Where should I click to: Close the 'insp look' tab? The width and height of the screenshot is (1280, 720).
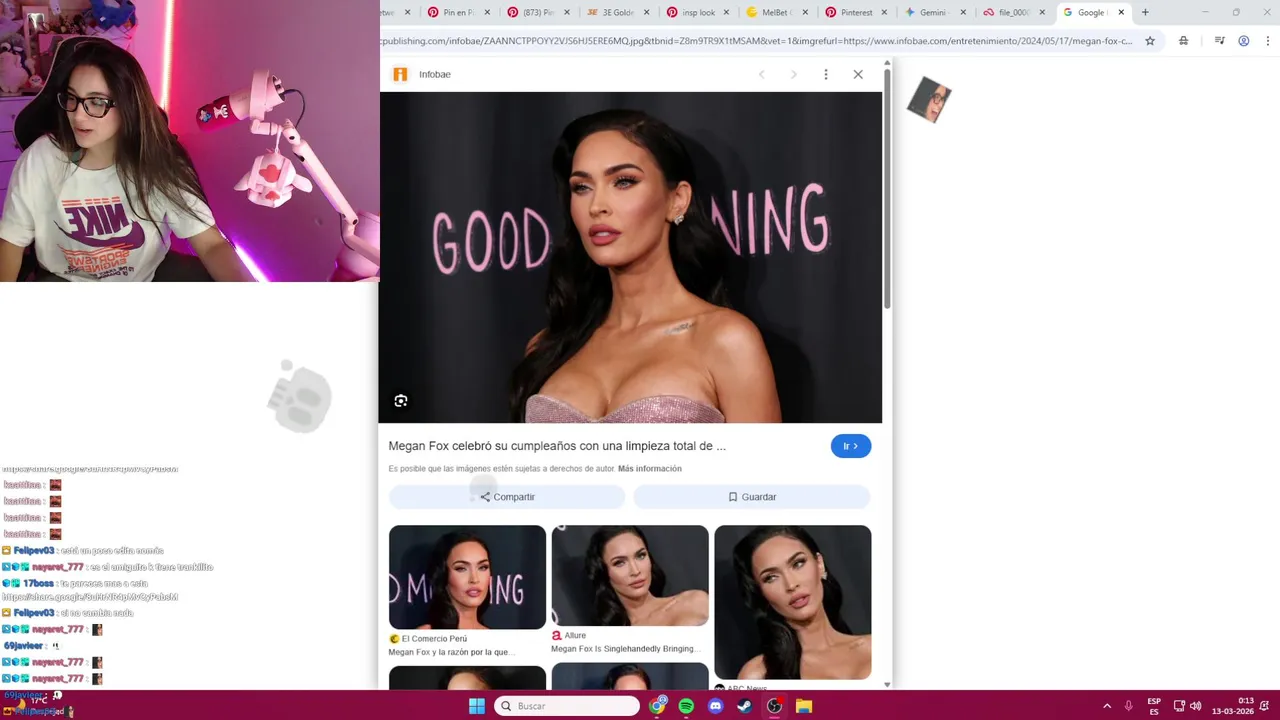tap(725, 12)
